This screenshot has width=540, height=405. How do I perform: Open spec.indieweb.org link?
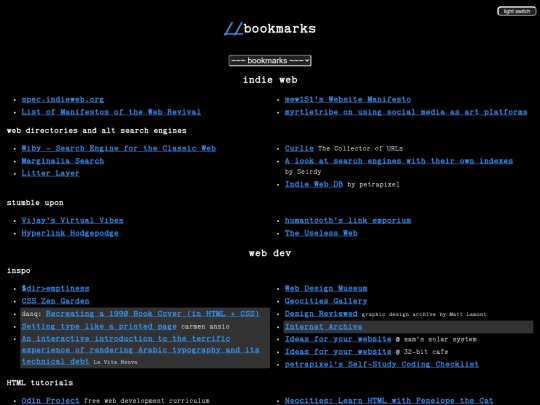(x=63, y=100)
